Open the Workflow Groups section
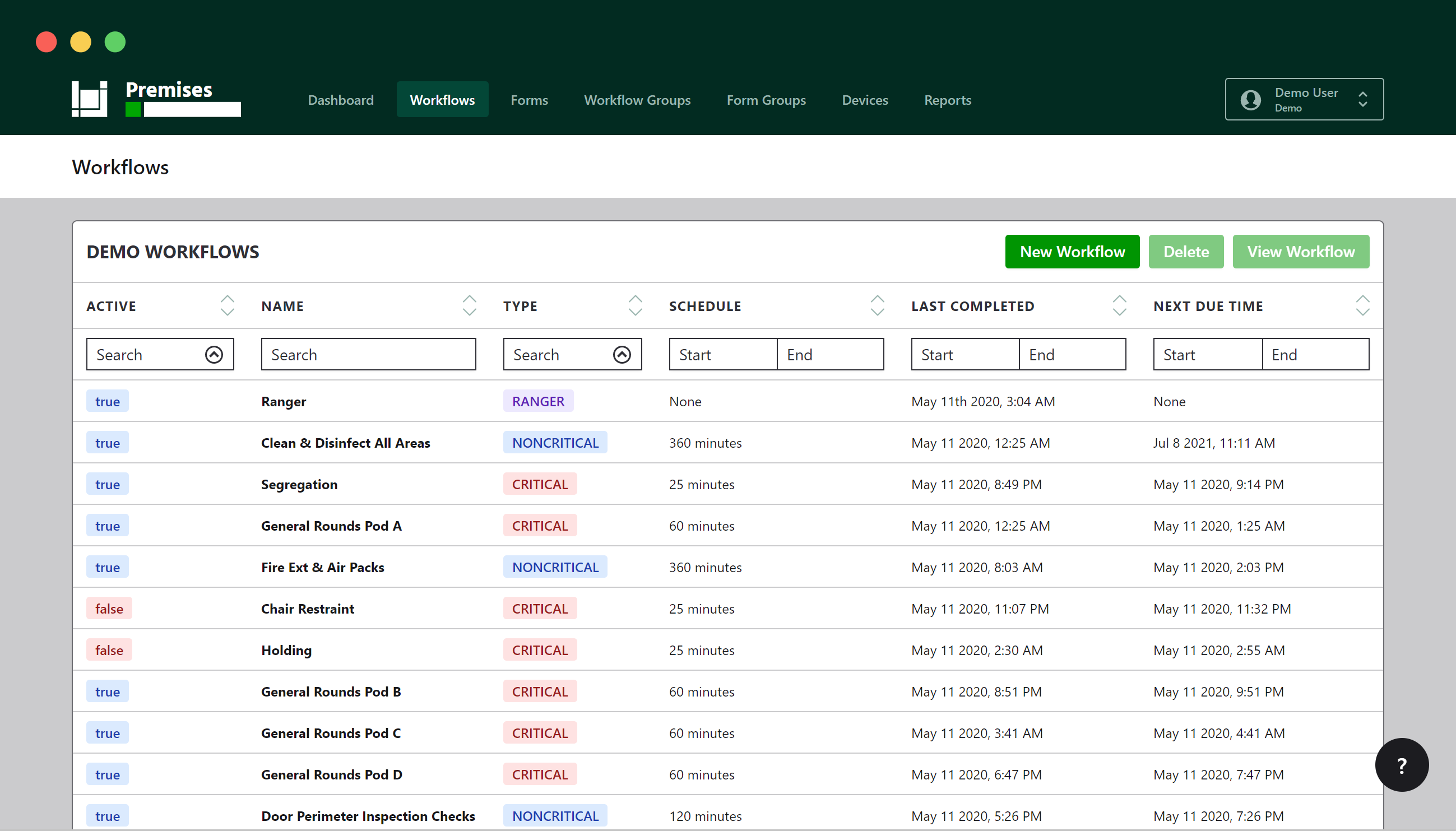The image size is (1456, 831). pos(637,99)
